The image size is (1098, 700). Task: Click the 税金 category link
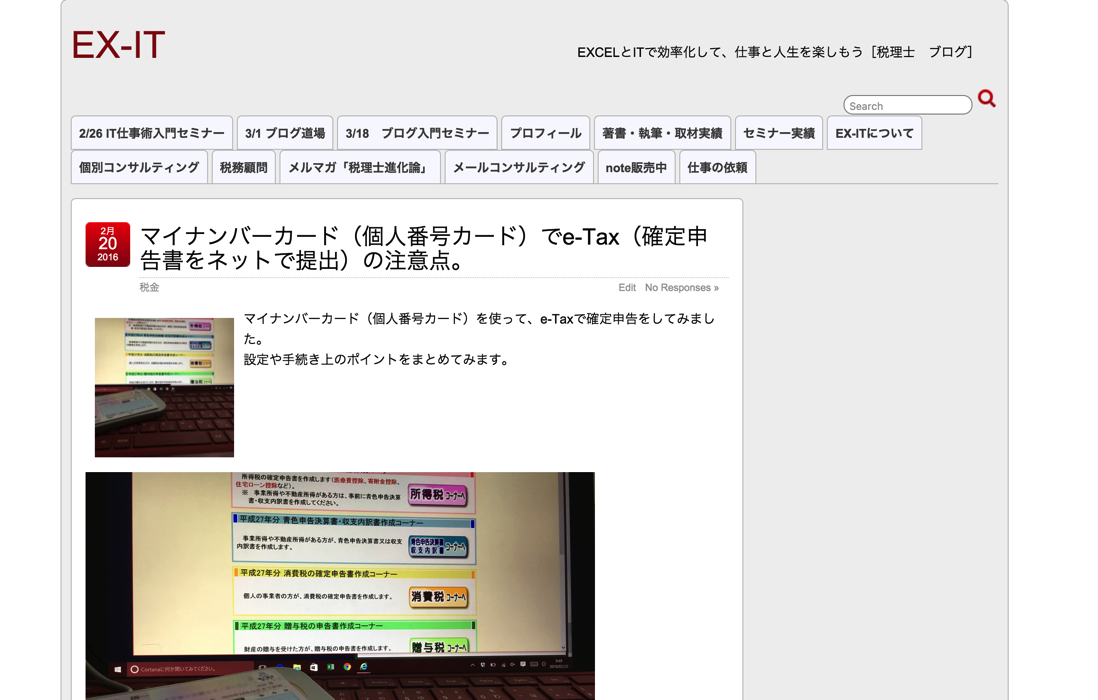pos(149,287)
